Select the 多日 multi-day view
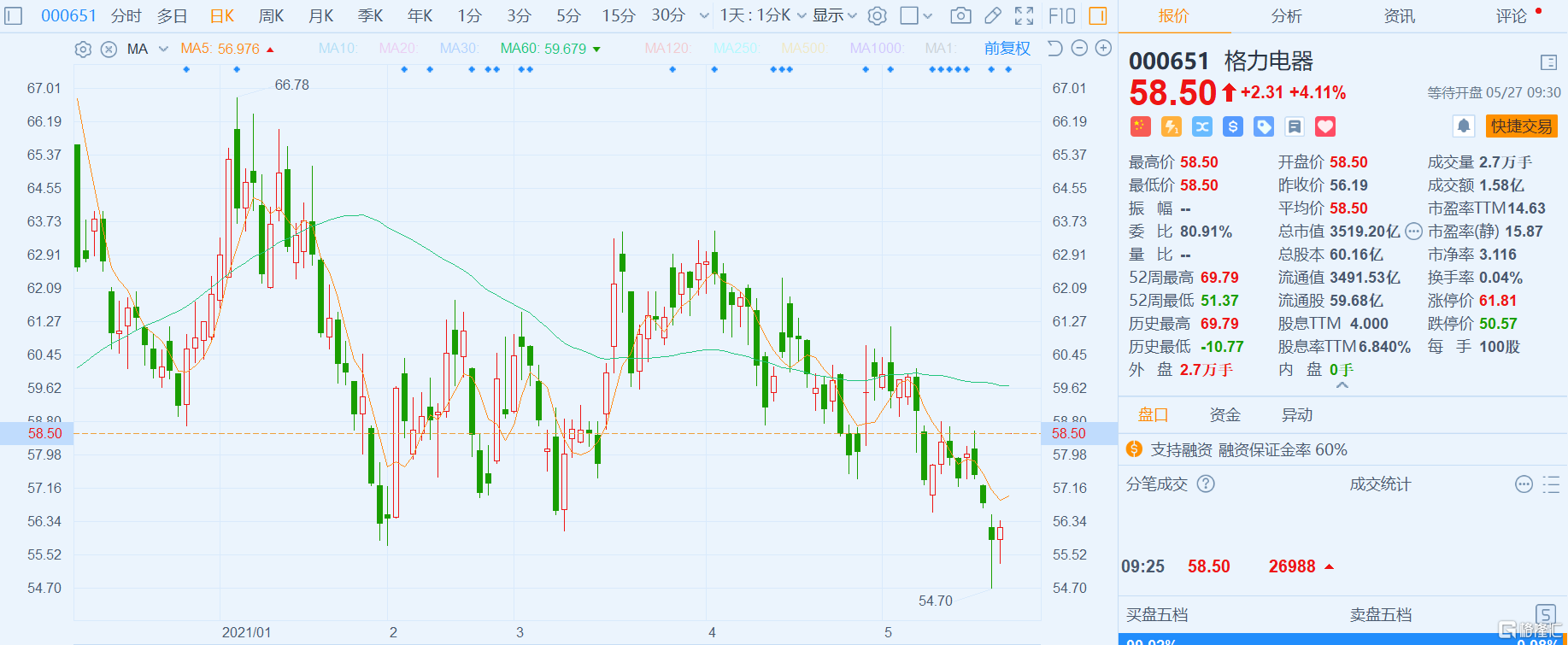This screenshot has width=1568, height=645. click(173, 15)
